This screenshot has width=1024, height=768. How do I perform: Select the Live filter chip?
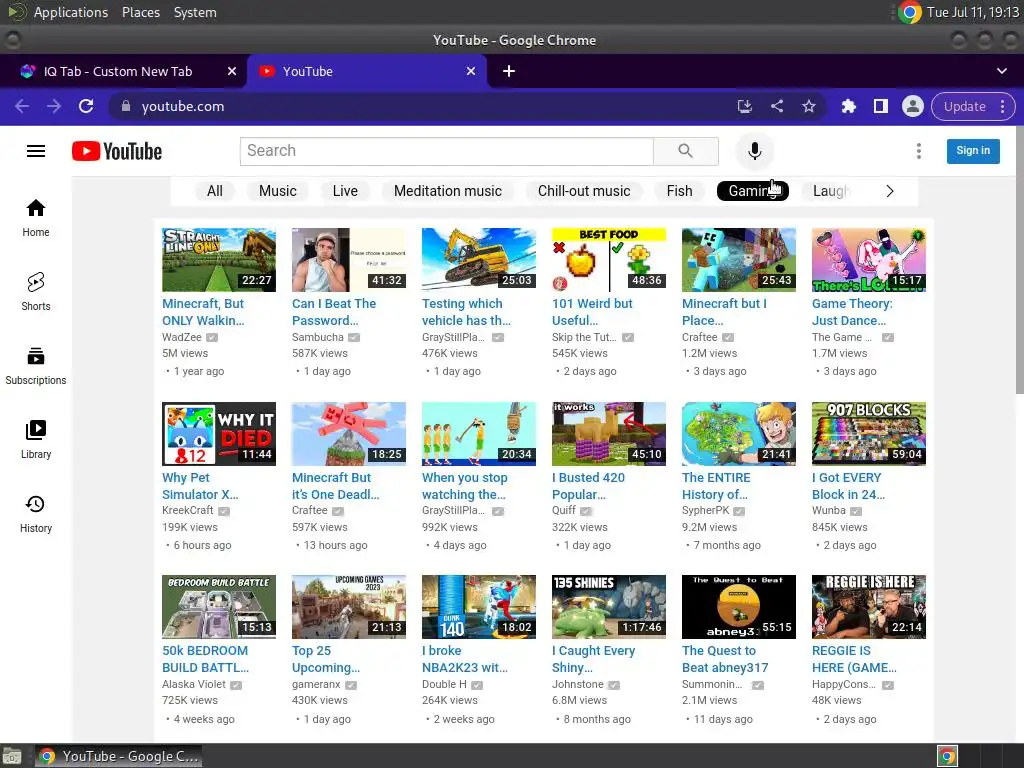(x=345, y=191)
